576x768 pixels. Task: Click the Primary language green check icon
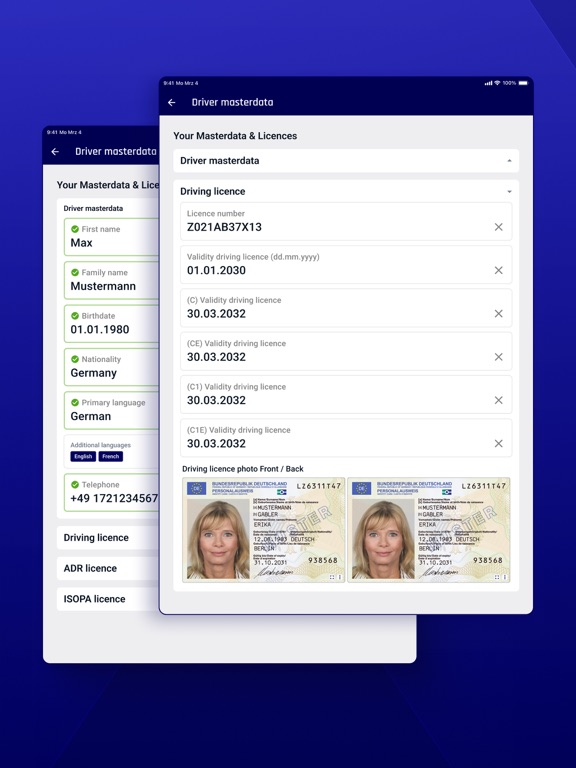coord(75,403)
